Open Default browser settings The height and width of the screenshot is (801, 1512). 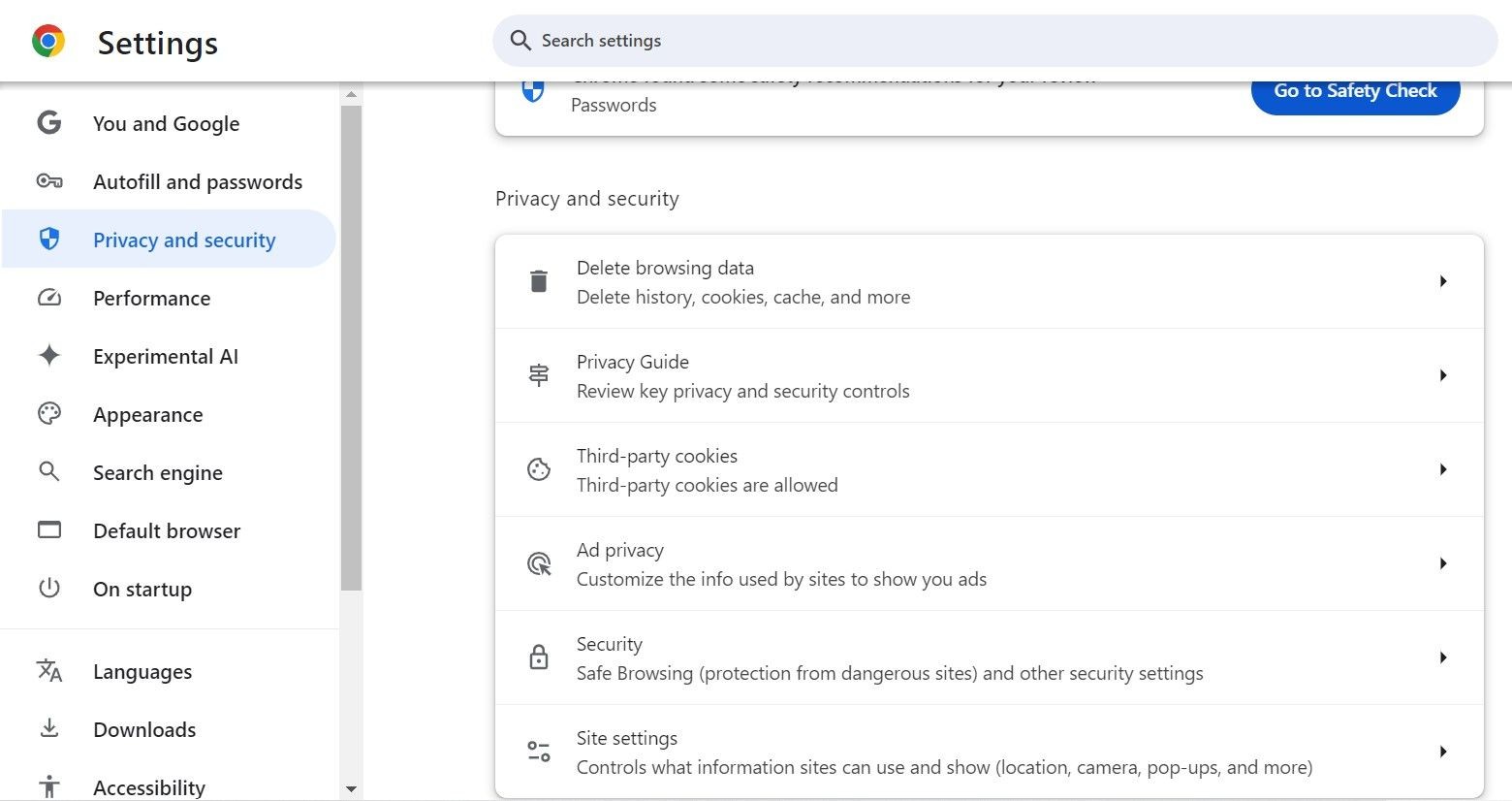point(169,530)
